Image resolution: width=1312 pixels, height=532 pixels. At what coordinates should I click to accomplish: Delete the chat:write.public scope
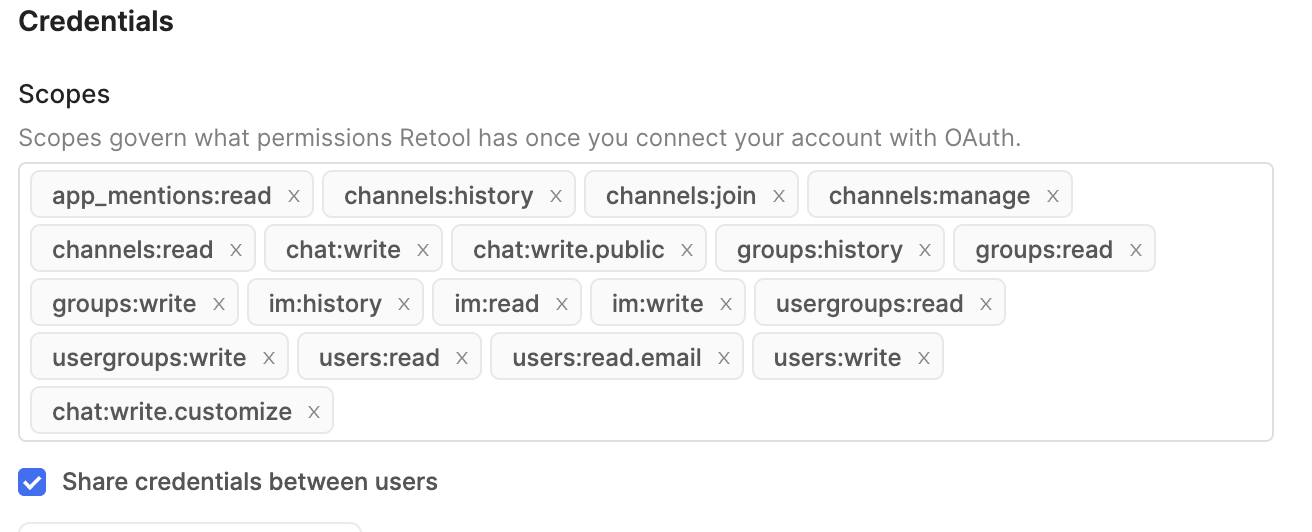coord(687,250)
